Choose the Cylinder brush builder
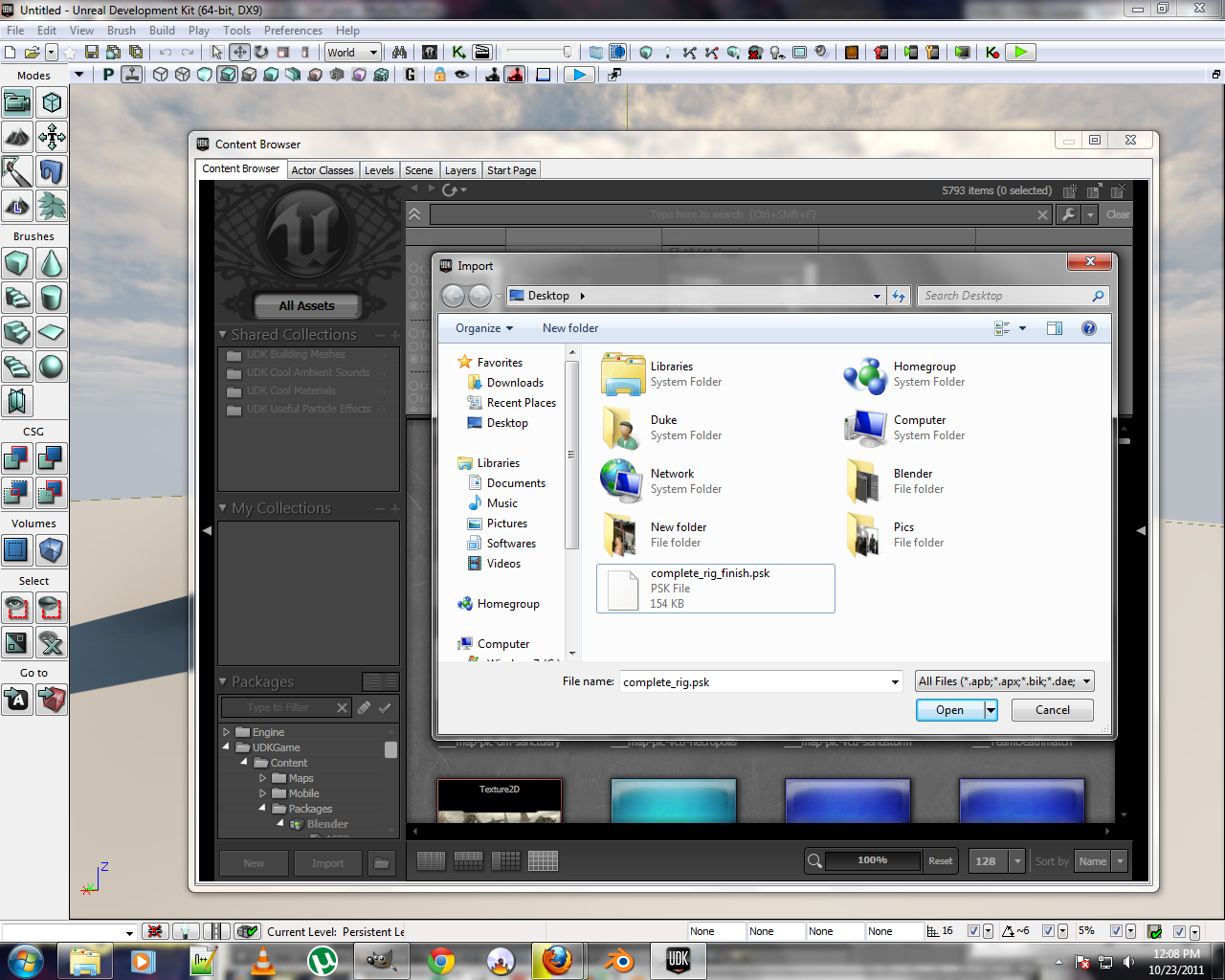Image resolution: width=1225 pixels, height=980 pixels. coord(52,298)
